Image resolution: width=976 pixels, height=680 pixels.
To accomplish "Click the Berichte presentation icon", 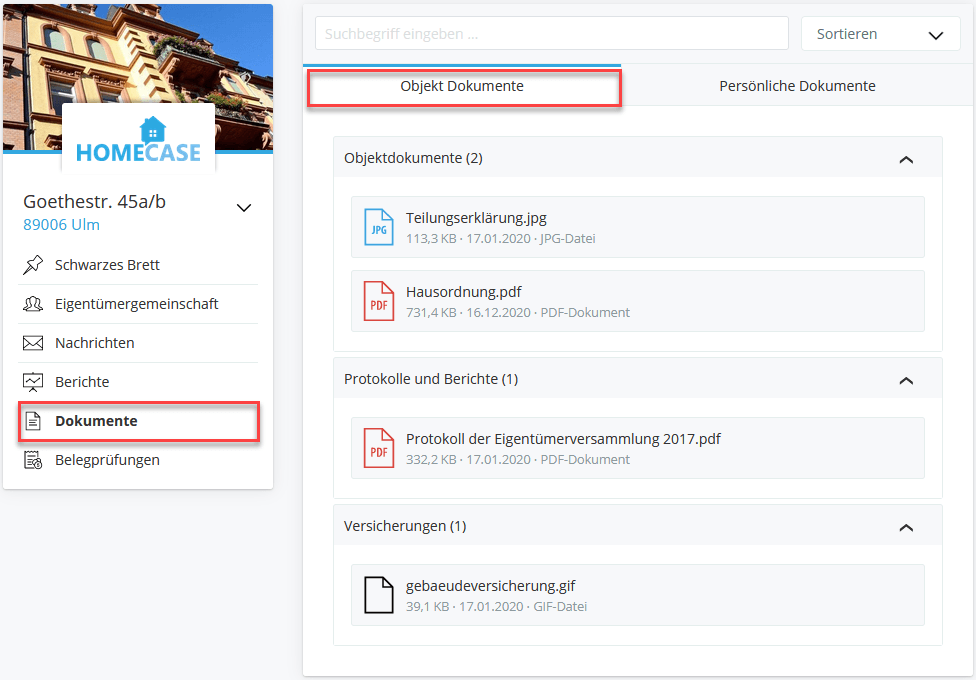I will tap(33, 382).
